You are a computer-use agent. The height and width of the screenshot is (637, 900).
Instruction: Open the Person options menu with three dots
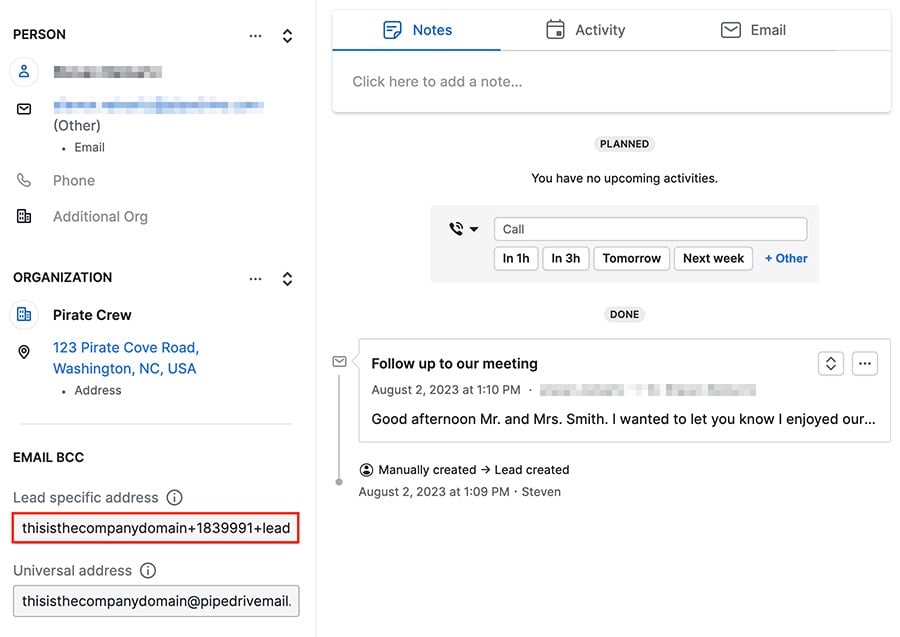tap(256, 35)
